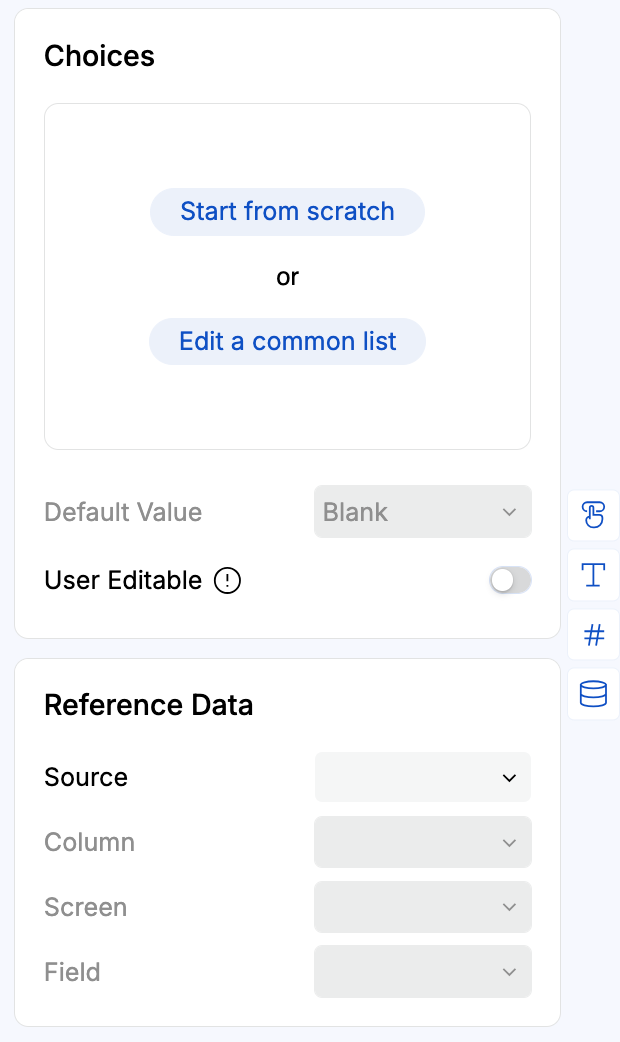Click the chevron on the Default Value selector
The image size is (620, 1042).
pos(509,512)
